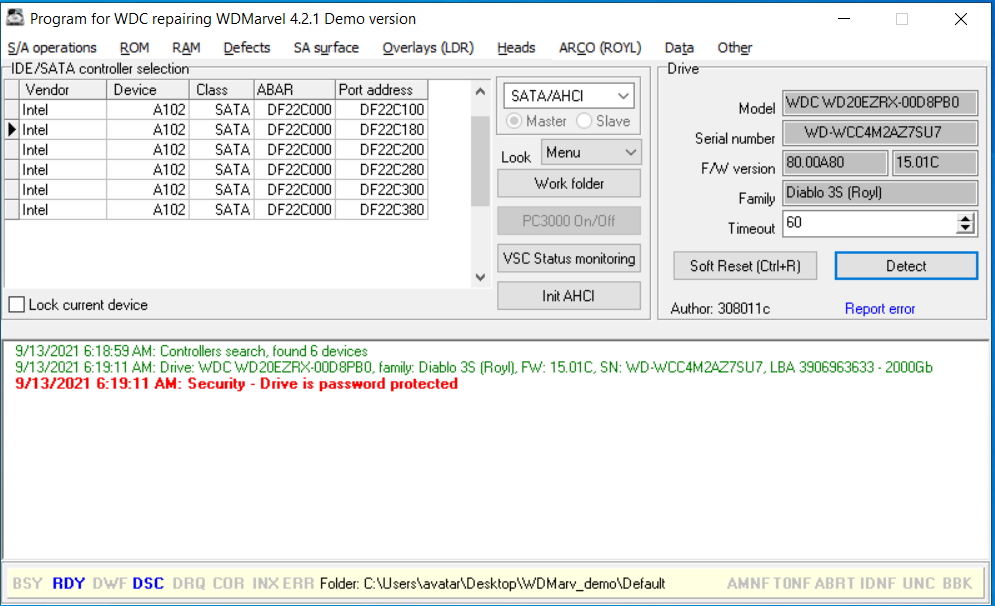Open VSC Status monitoring
Viewport: 995px width, 606px height.
coord(569,258)
